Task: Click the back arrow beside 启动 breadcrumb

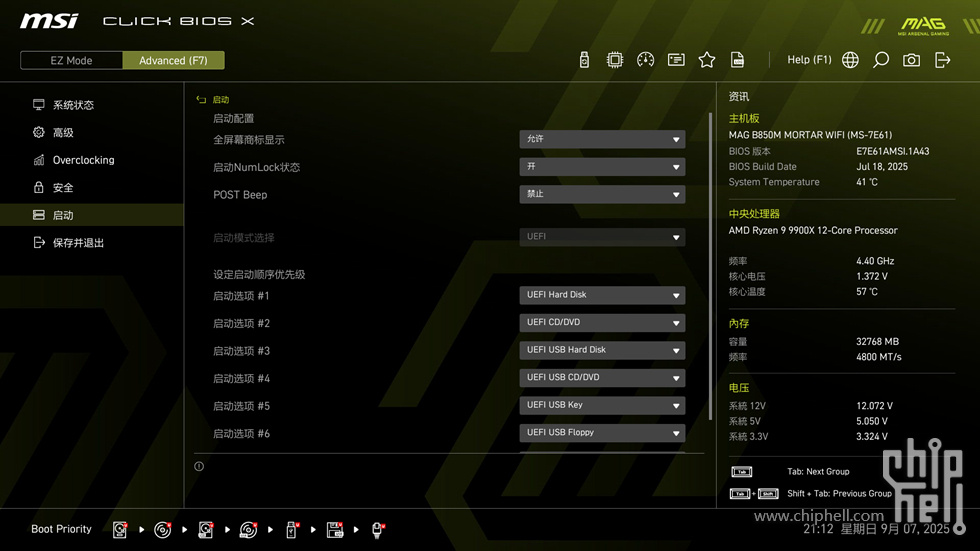Action: click(x=201, y=99)
